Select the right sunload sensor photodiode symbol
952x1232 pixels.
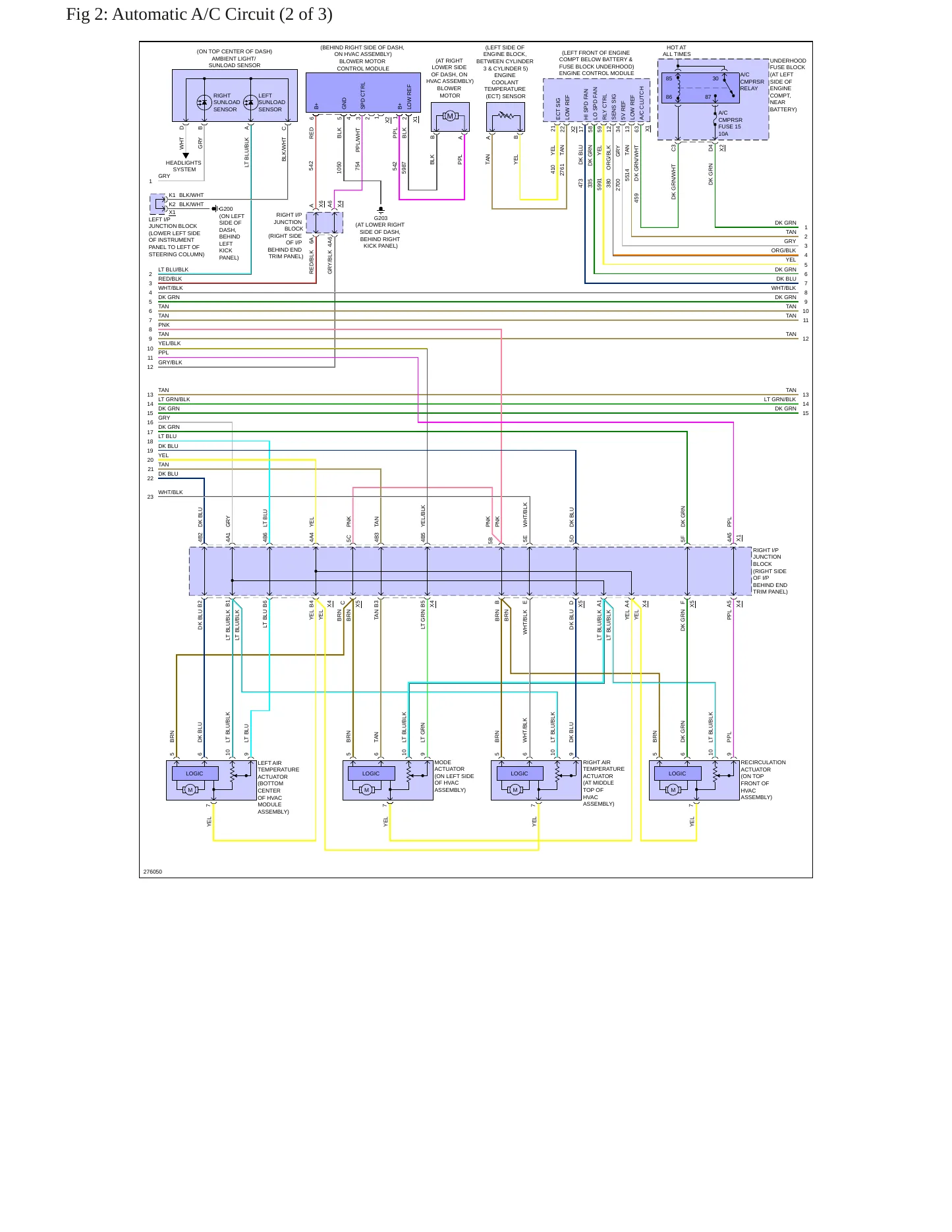click(204, 102)
